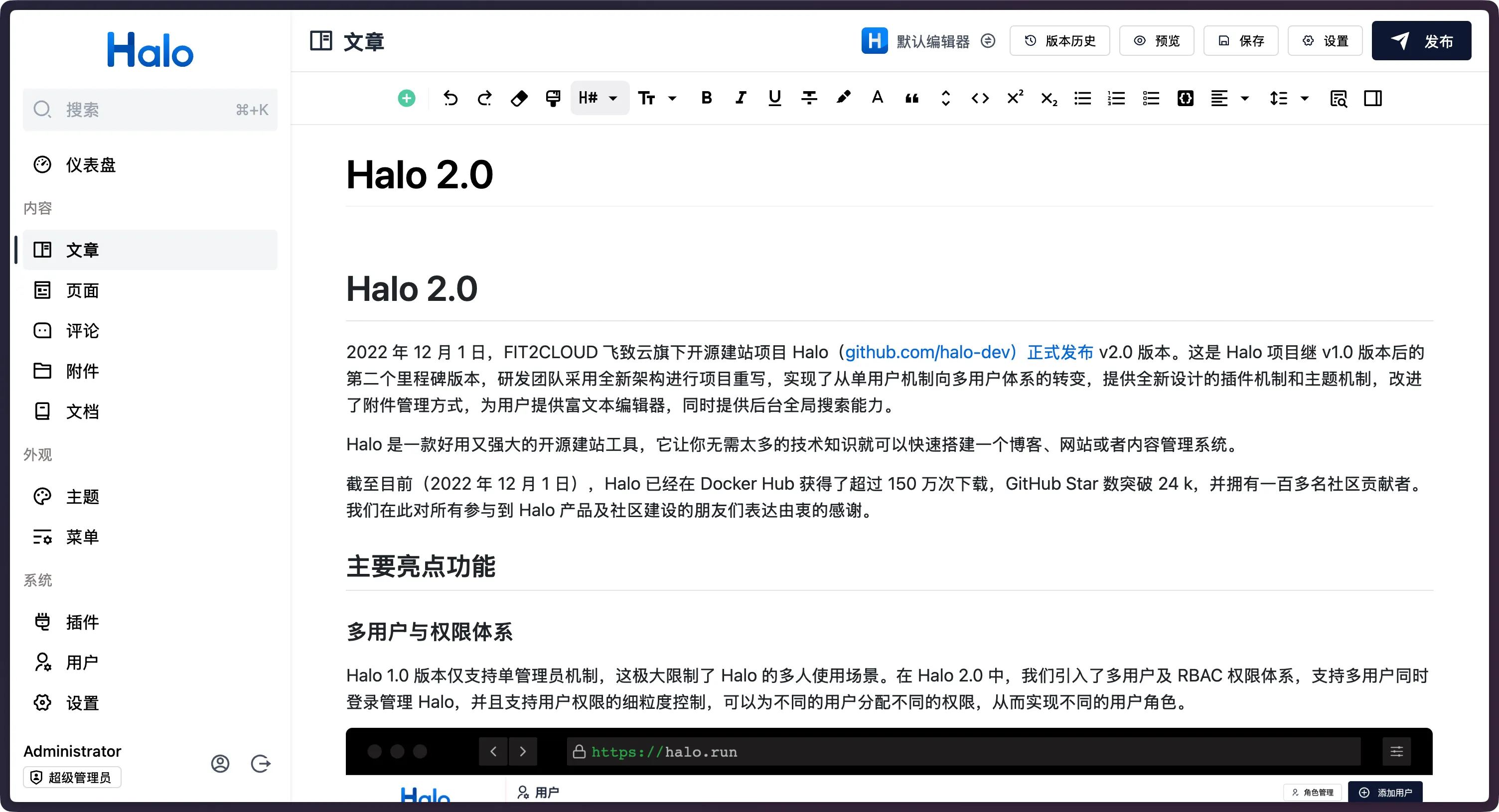1499x812 pixels.
Task: Toggle underline formatting
Action: tap(774, 98)
